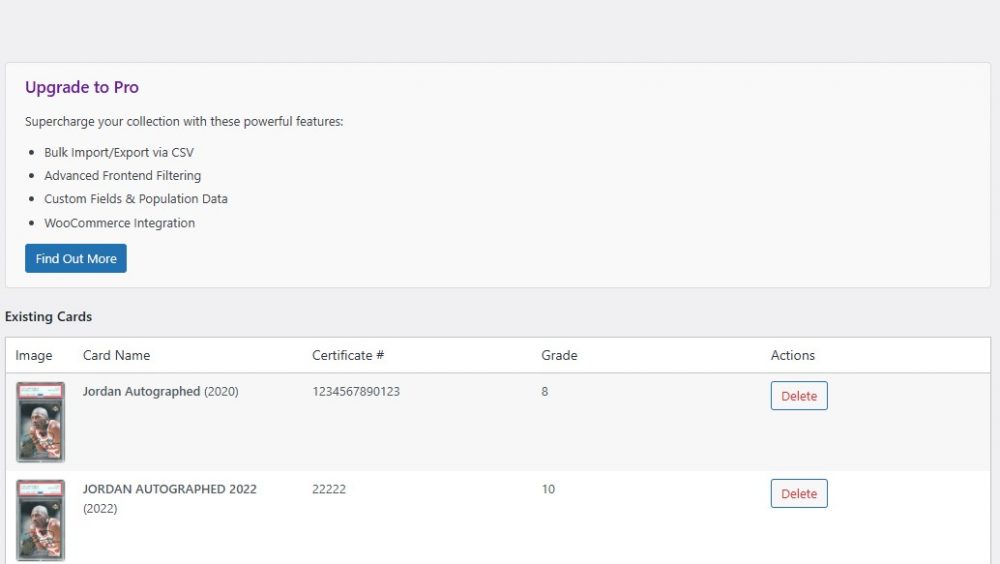Click the JORDAN AUTOGRAPHED 2022 card name
Screen dimensions: 1000x564
[x=169, y=489]
